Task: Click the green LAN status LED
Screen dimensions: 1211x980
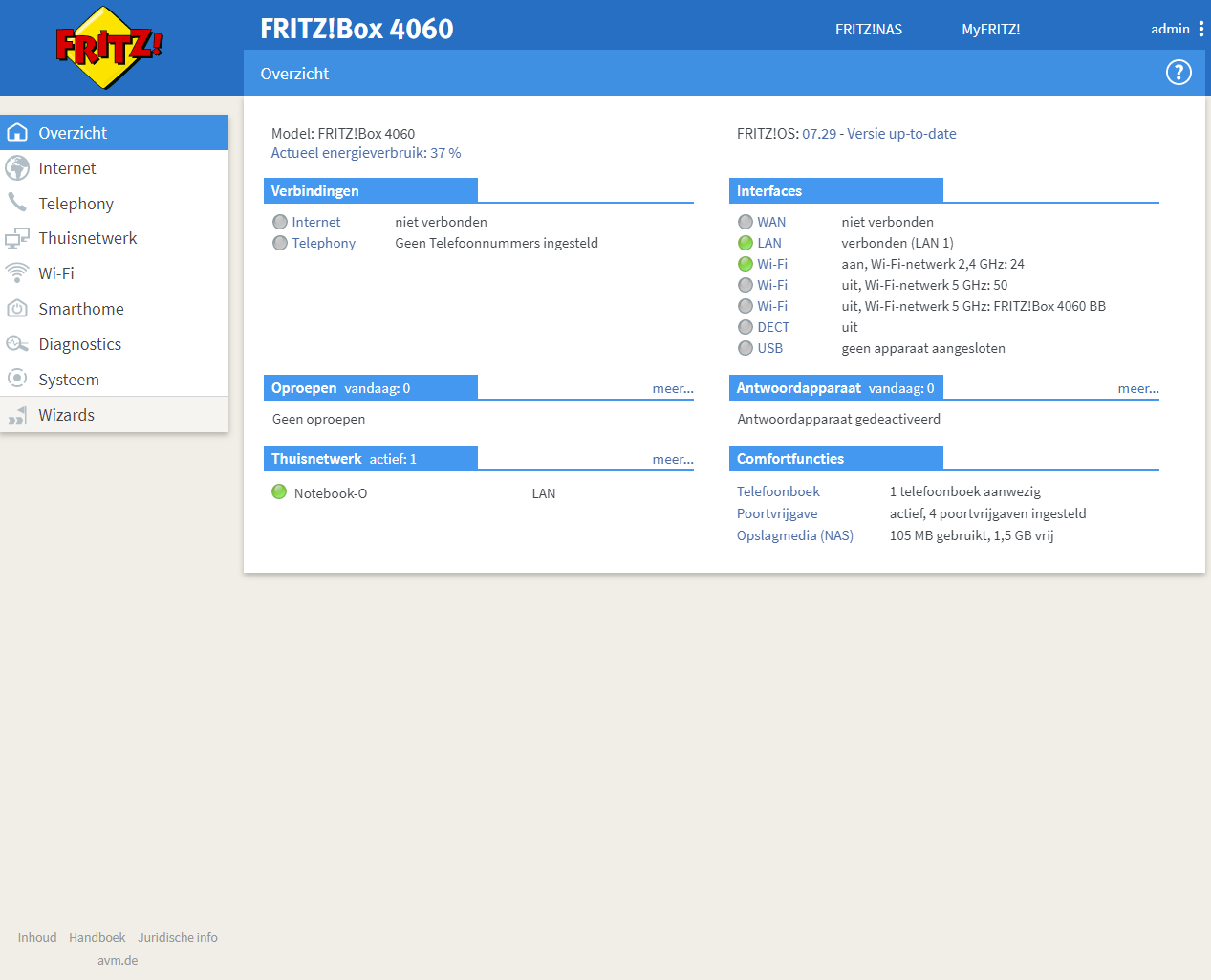Action: (746, 243)
